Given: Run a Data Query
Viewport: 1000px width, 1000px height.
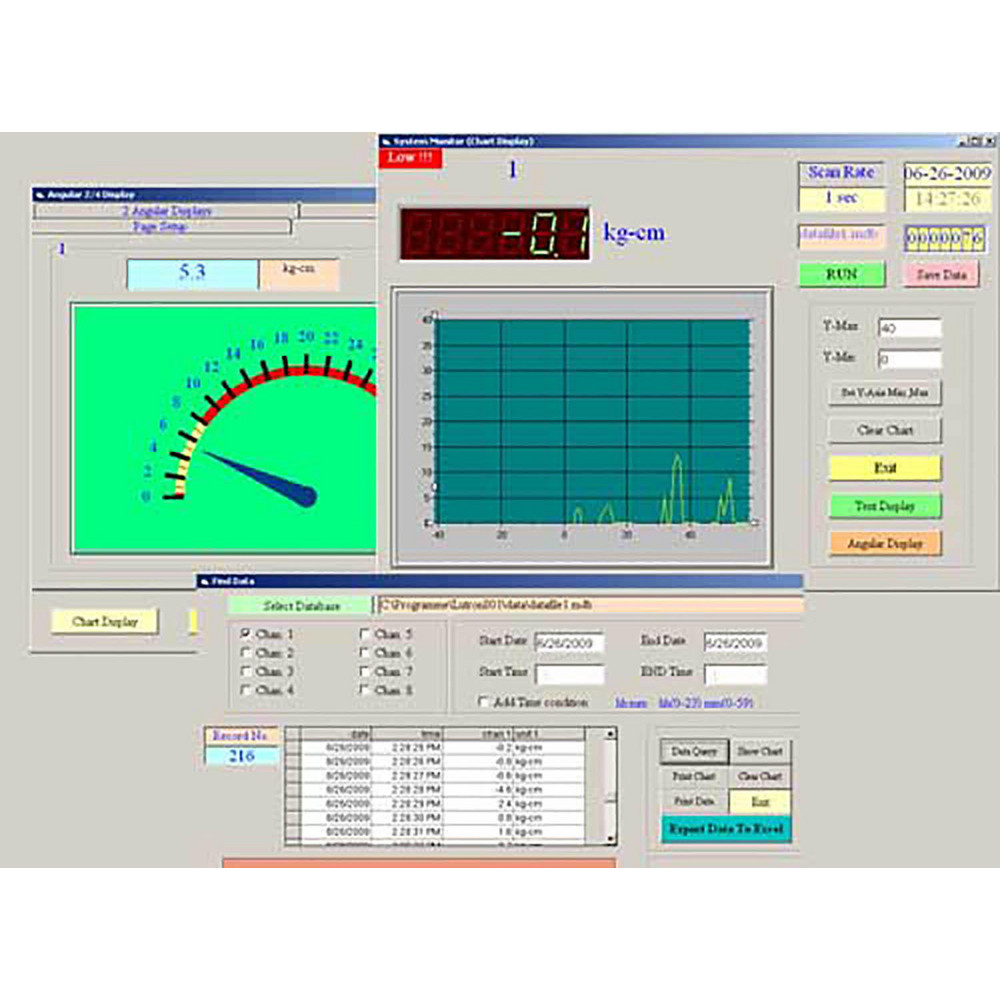Looking at the screenshot, I should pos(696,752).
